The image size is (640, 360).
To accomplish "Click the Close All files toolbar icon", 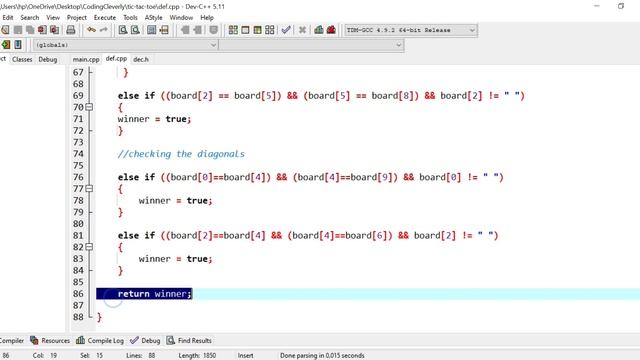I will point(54,30).
